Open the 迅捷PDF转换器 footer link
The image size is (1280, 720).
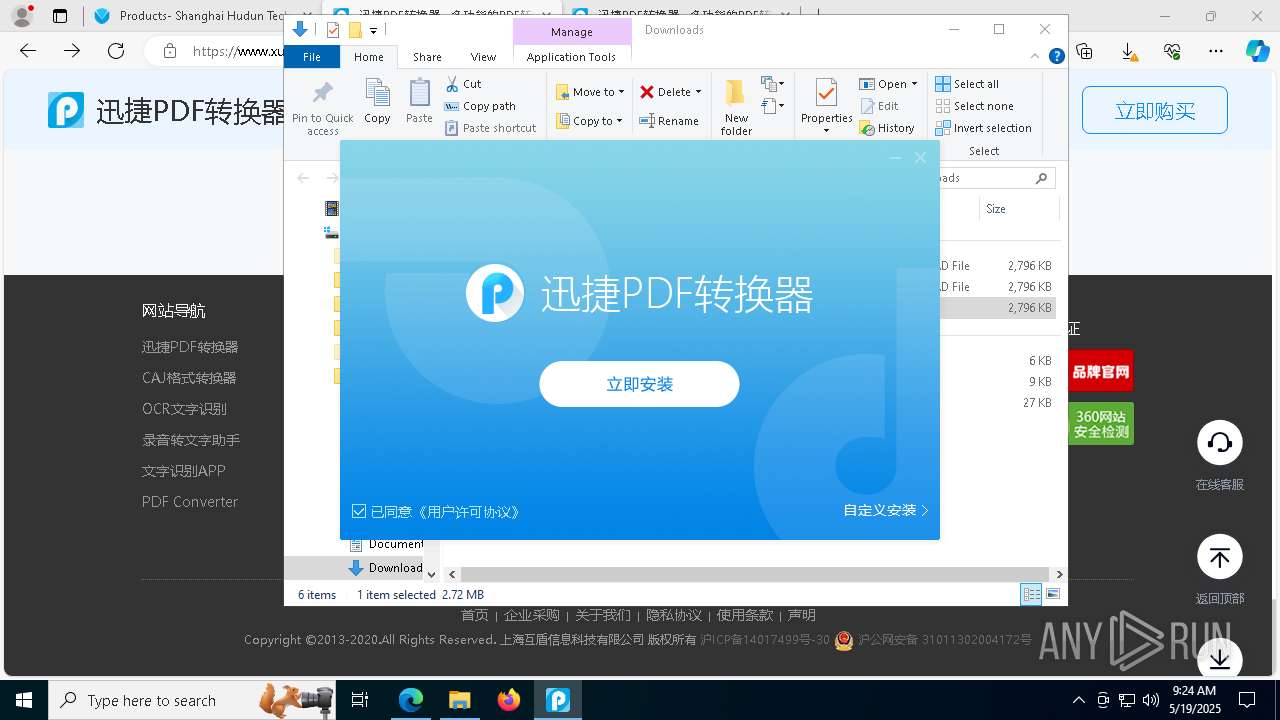click(190, 347)
